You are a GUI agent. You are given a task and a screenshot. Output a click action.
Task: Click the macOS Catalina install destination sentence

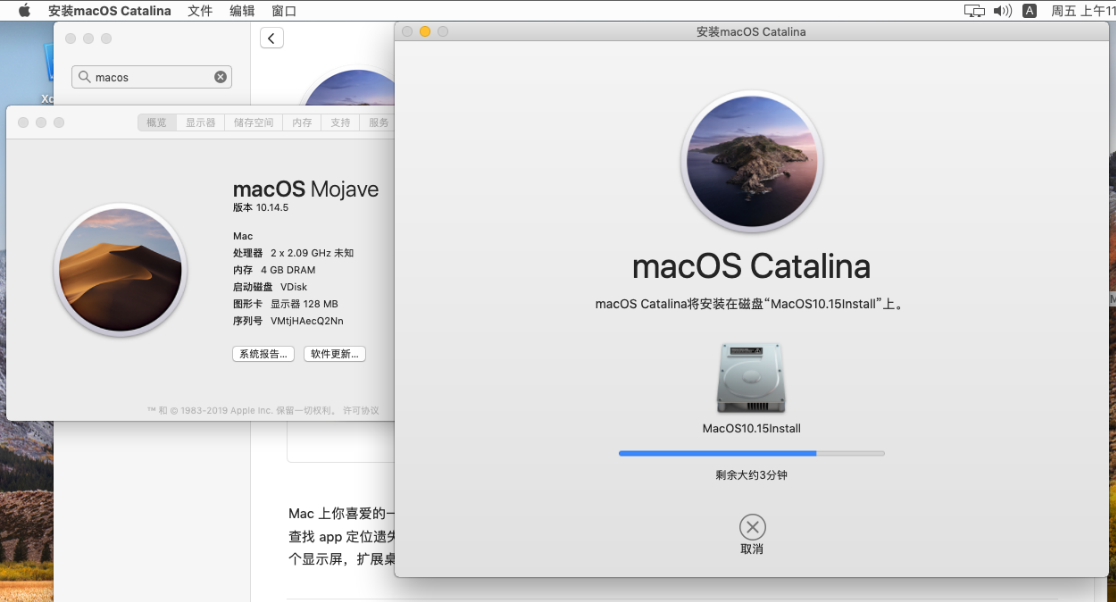[749, 304]
